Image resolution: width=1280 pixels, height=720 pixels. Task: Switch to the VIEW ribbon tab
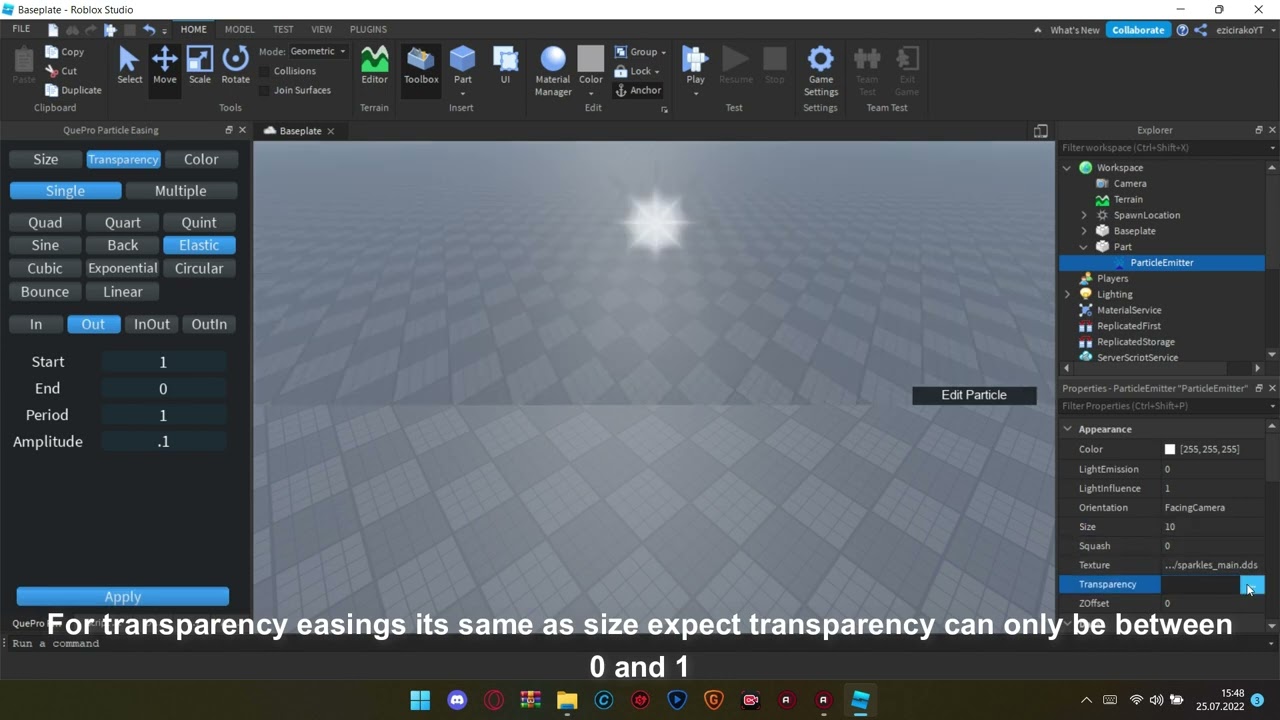point(321,29)
